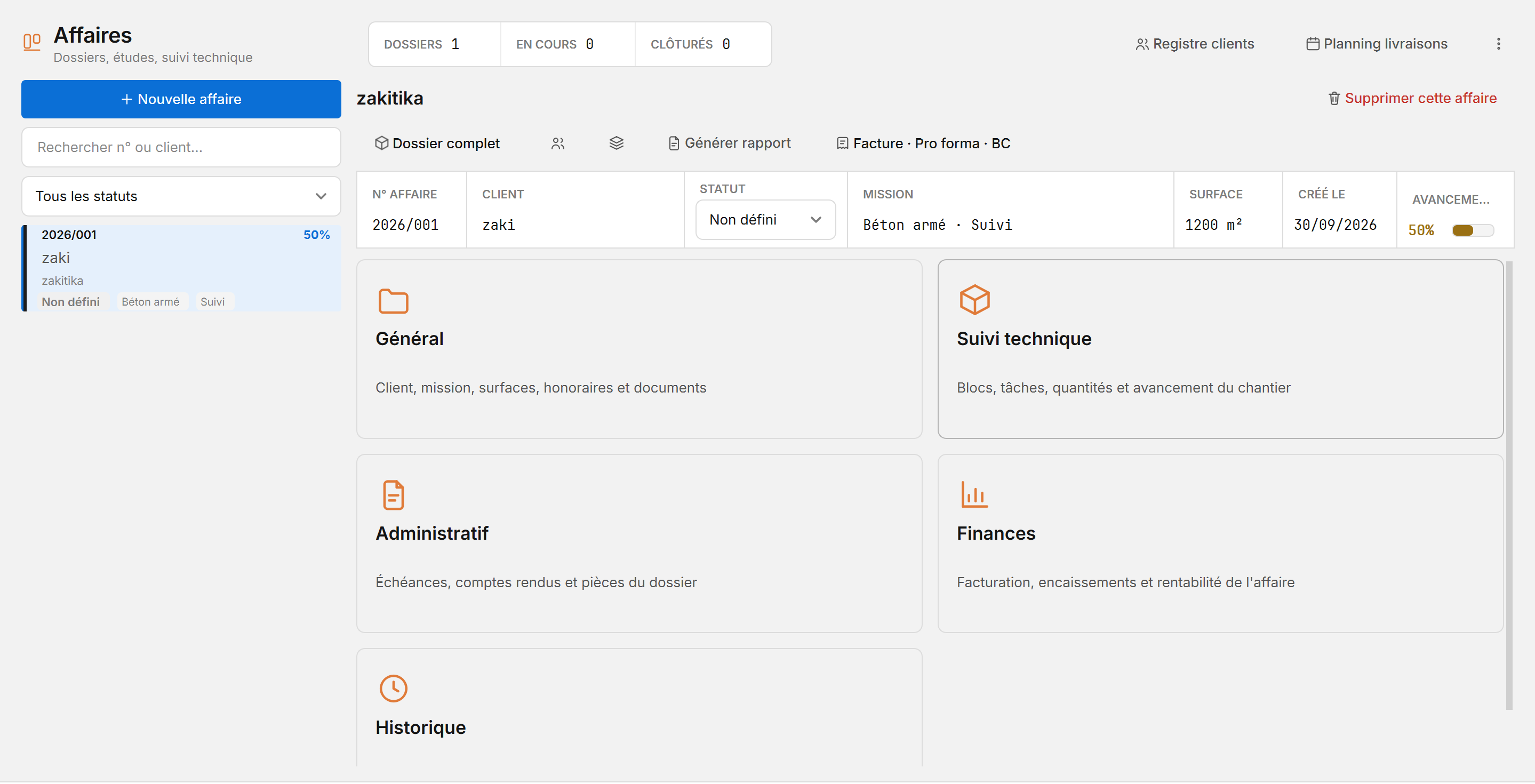This screenshot has width=1535, height=784.
Task: Create a new affaire with Nouvelle affaire
Action: coord(181,99)
